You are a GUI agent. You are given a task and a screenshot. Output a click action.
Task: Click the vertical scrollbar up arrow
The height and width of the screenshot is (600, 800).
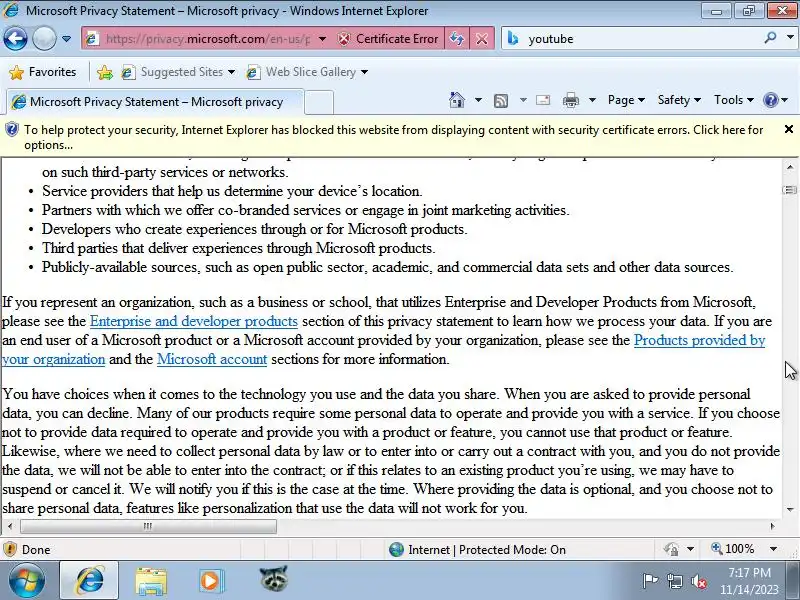790,167
